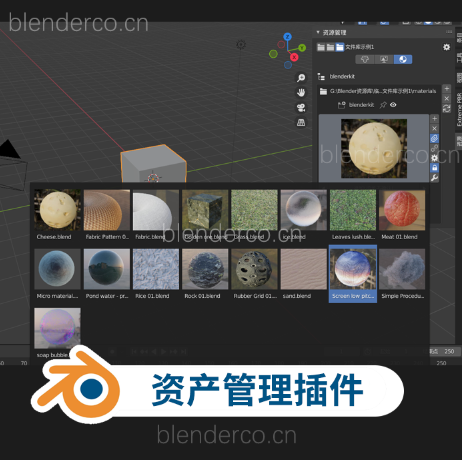Pick the Golden ore.blend cube thumbnail
The height and width of the screenshot is (460, 462).
coord(205,210)
